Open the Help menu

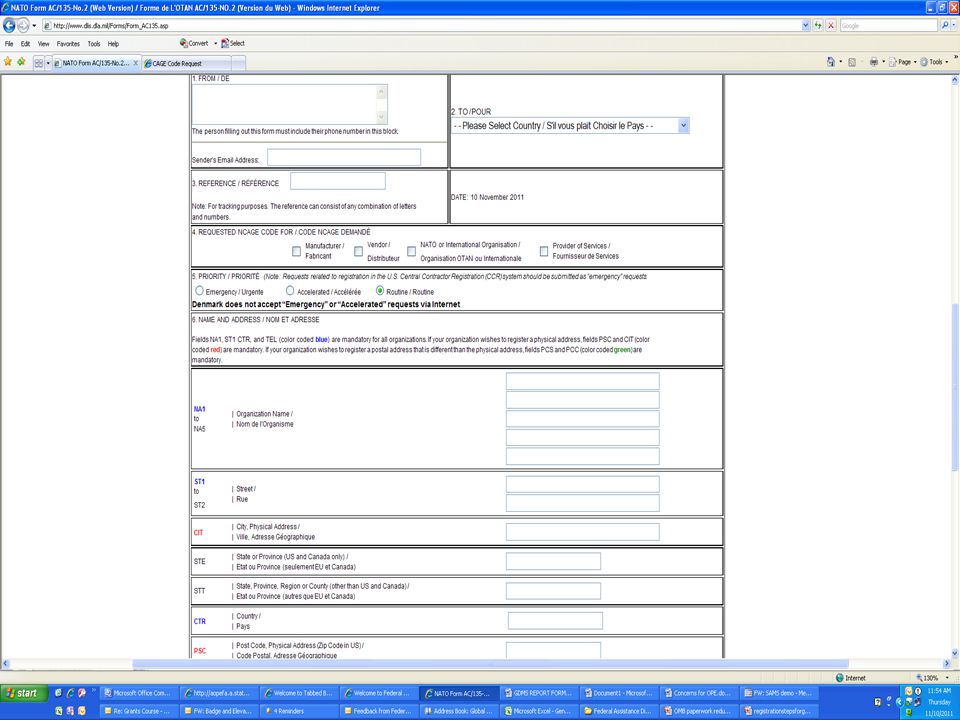(x=113, y=44)
